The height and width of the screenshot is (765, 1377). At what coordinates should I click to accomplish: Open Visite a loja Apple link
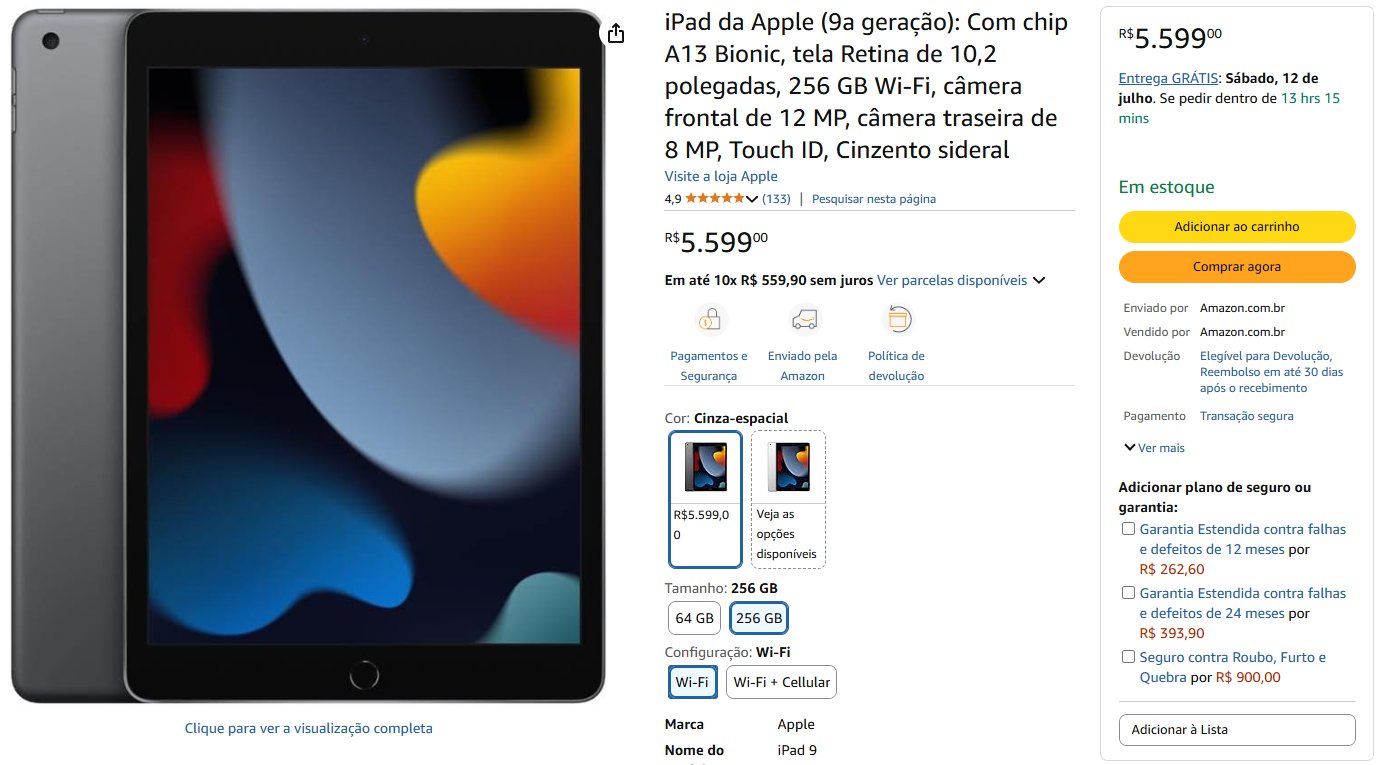coord(721,176)
